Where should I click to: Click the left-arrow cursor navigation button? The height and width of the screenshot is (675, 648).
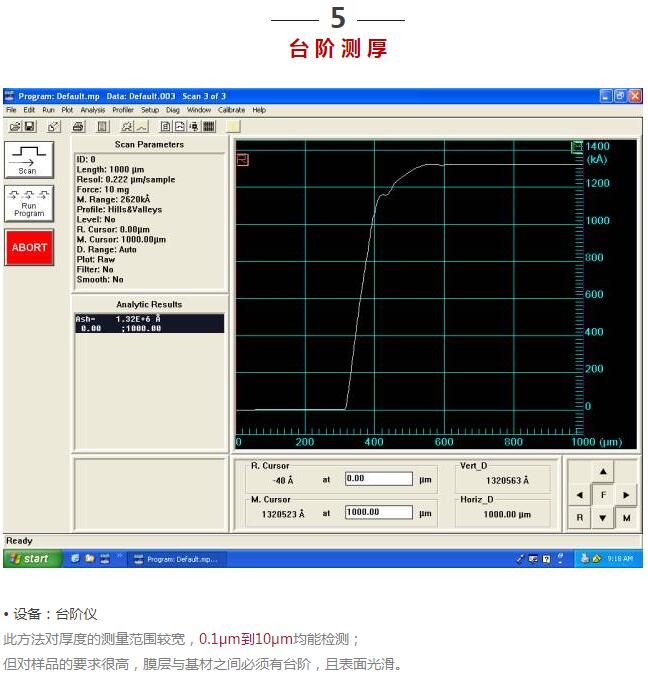coord(580,495)
